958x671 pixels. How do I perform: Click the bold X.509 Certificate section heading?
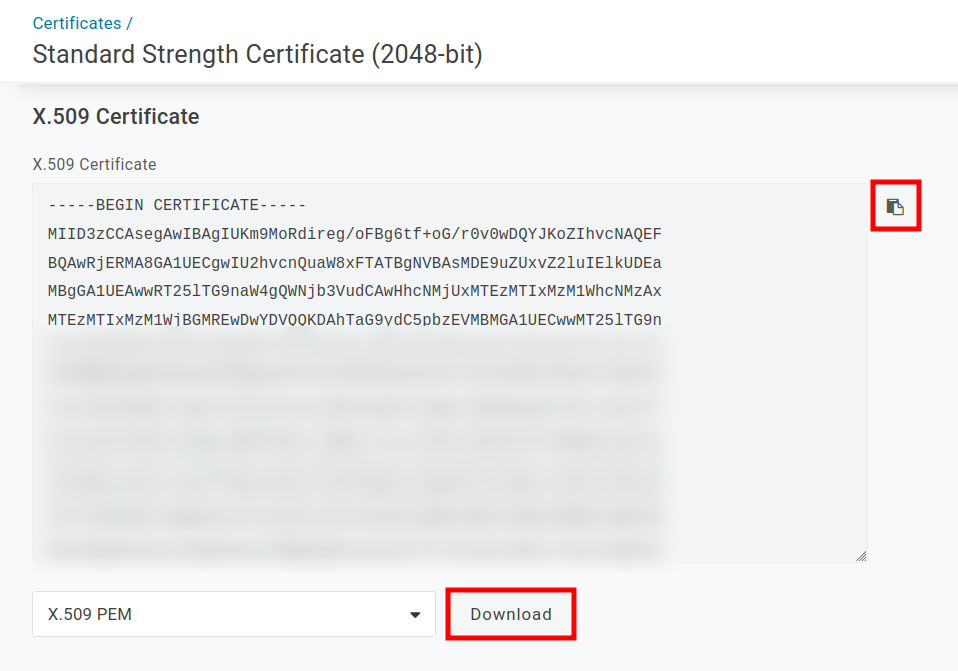click(x=116, y=117)
